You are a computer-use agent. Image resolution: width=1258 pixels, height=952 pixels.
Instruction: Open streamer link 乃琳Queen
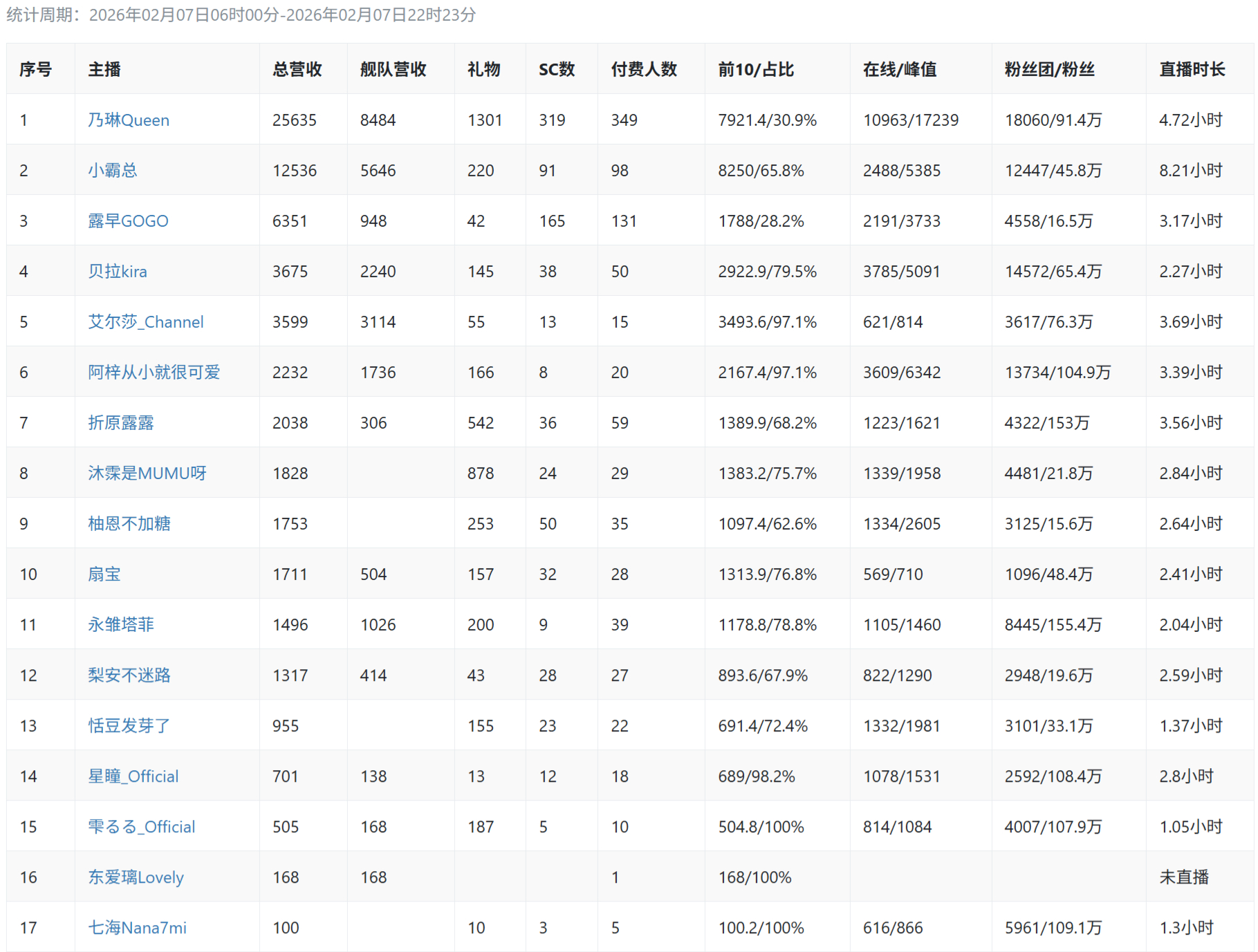[128, 120]
